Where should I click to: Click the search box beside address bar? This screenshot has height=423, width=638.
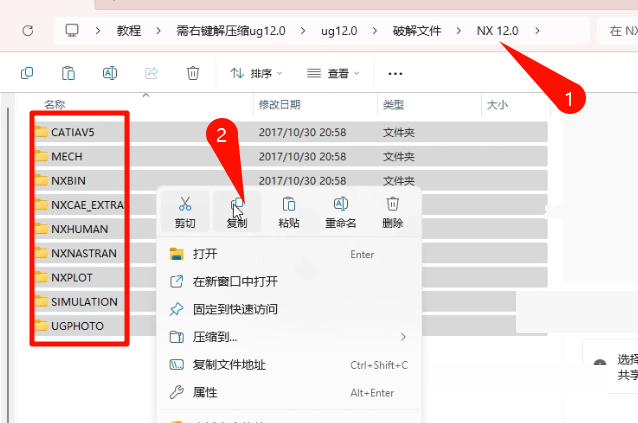[x=618, y=31]
